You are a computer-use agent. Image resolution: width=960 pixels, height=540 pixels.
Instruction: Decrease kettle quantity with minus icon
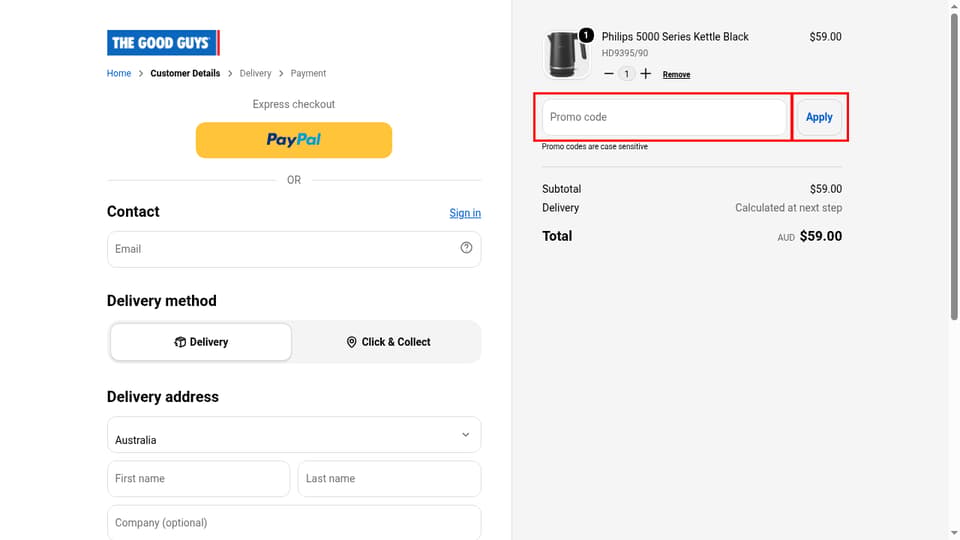tap(609, 74)
